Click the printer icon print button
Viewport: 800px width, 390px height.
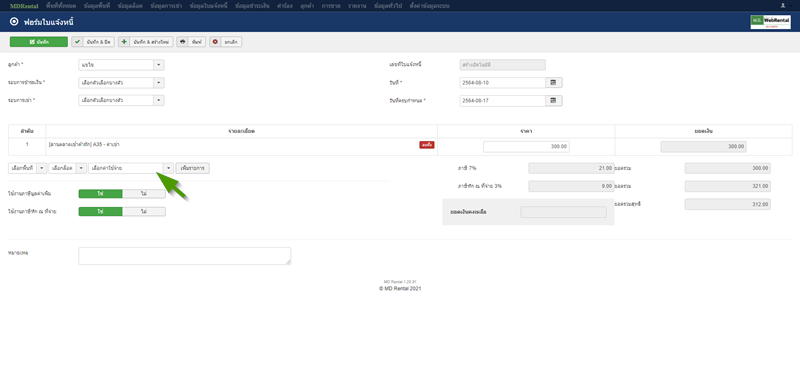pyautogui.click(x=191, y=42)
